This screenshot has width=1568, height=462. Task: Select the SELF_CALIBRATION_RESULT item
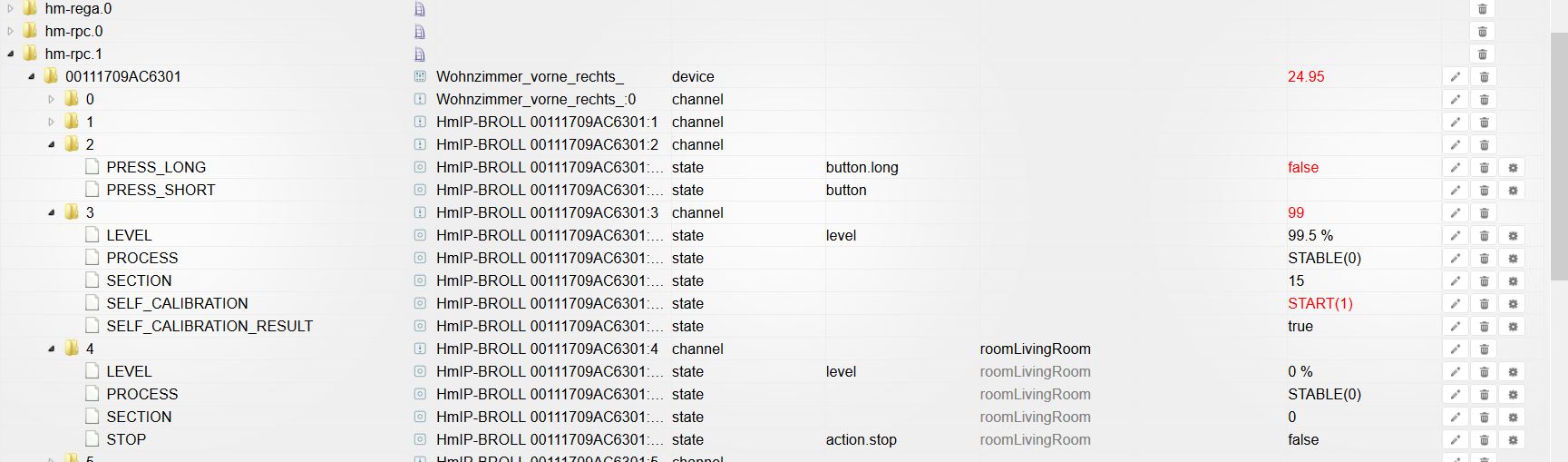(x=209, y=327)
